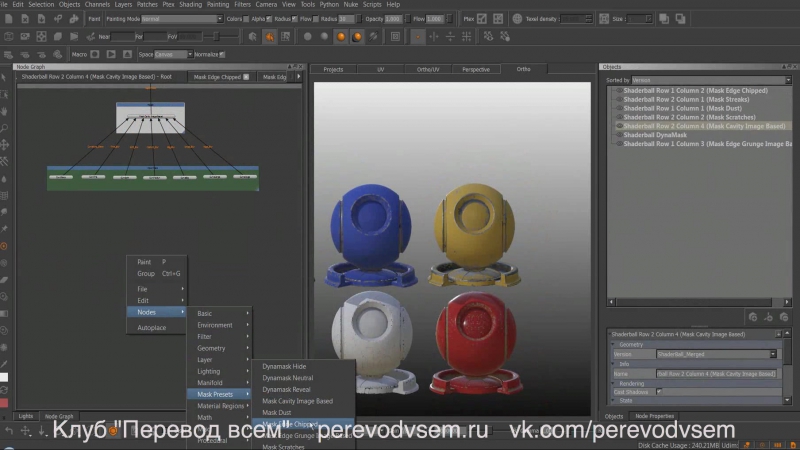Click the four-way symmetry grid icon
800x450 pixels.
[x=466, y=37]
